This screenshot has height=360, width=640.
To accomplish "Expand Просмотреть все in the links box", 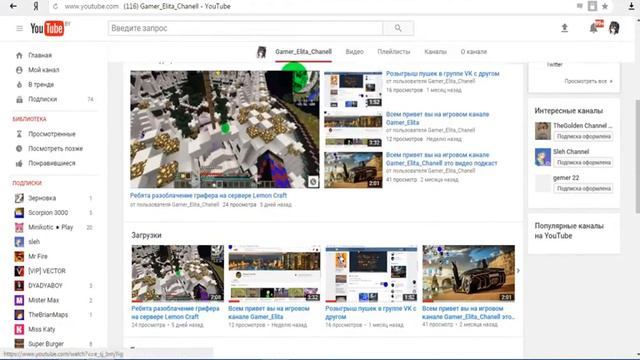I will click(x=588, y=81).
